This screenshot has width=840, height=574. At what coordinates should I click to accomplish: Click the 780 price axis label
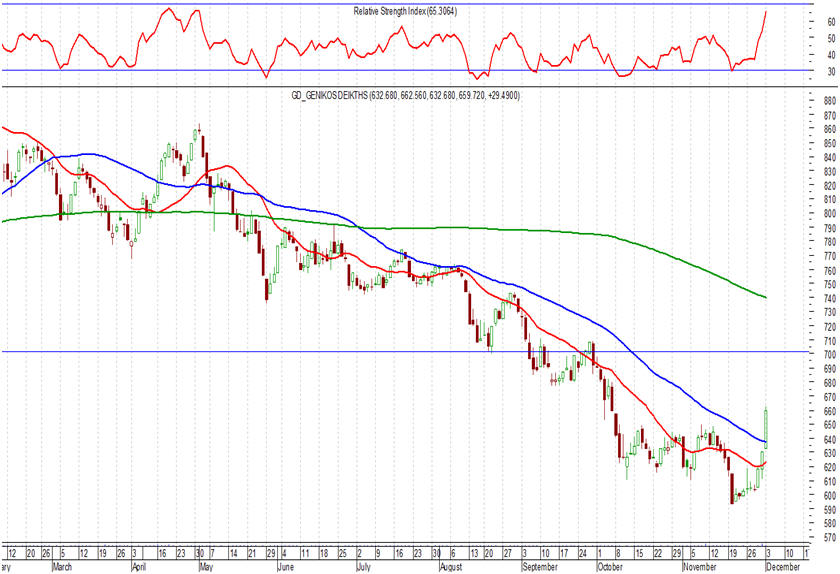coord(830,242)
